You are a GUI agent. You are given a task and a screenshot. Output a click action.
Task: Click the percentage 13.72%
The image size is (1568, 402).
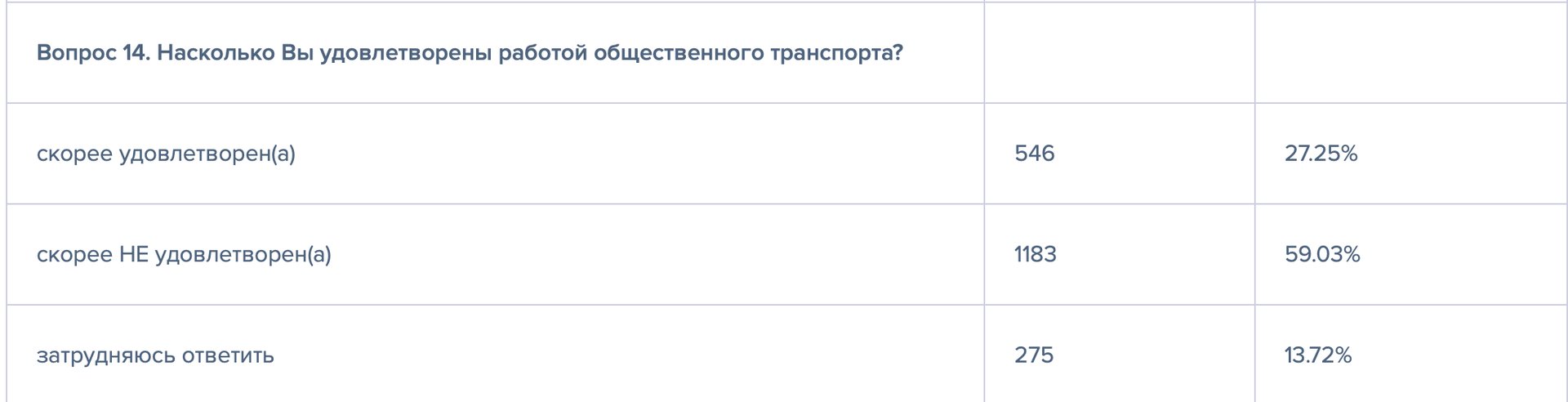[x=1318, y=355]
